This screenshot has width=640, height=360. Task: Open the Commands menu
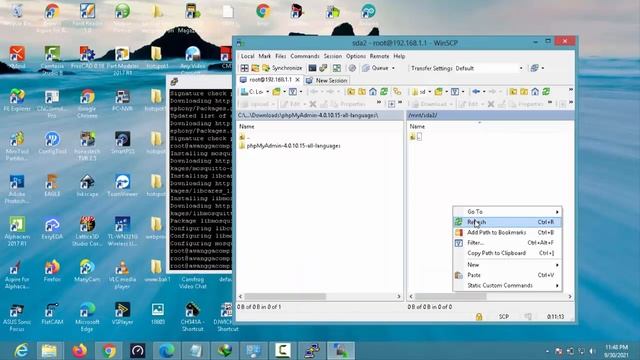pyautogui.click(x=305, y=56)
